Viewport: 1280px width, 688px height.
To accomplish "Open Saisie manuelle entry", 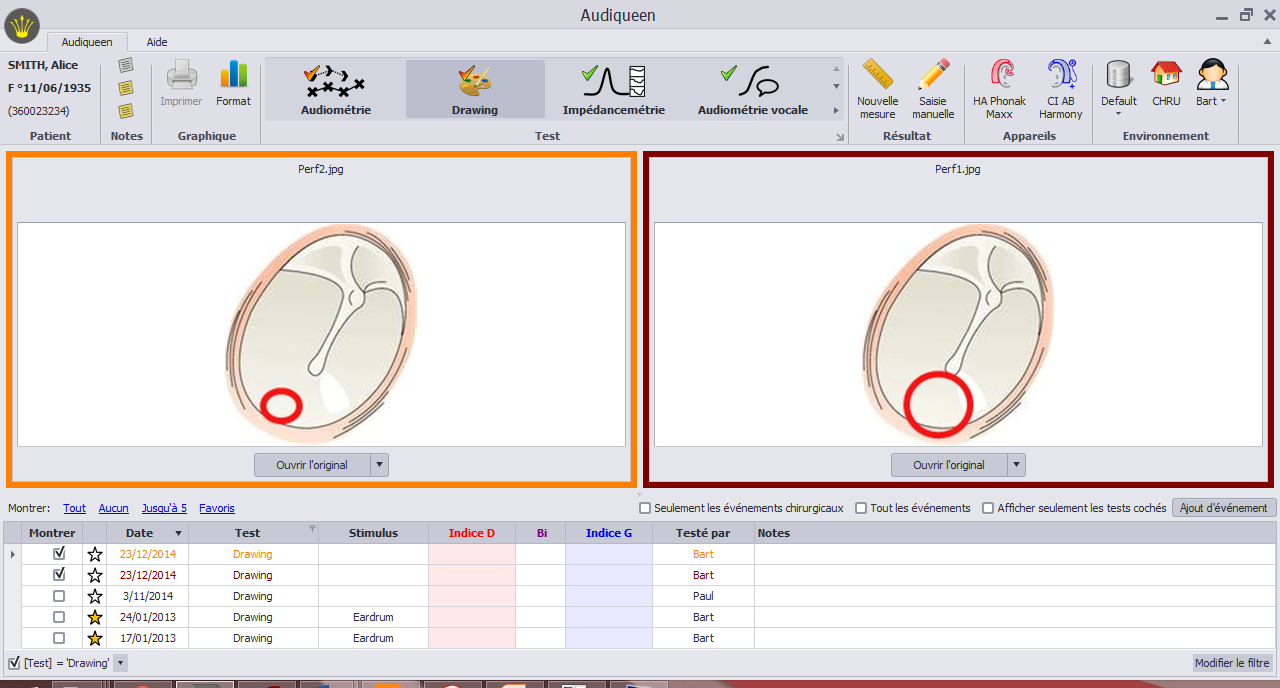I will (x=933, y=88).
